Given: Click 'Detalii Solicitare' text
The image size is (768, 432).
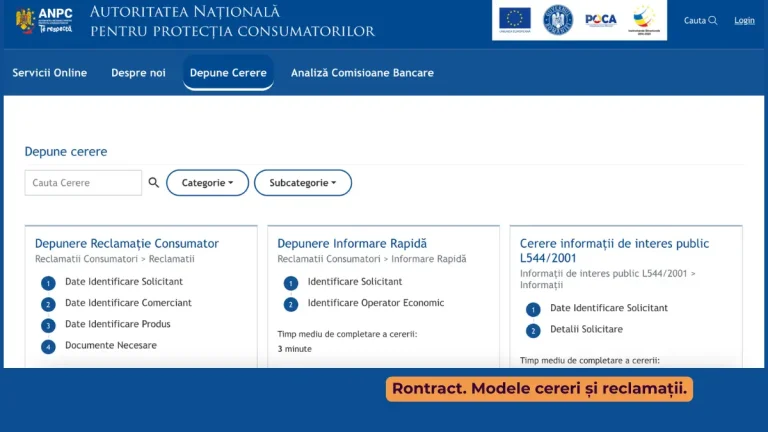Looking at the screenshot, I should (586, 329).
